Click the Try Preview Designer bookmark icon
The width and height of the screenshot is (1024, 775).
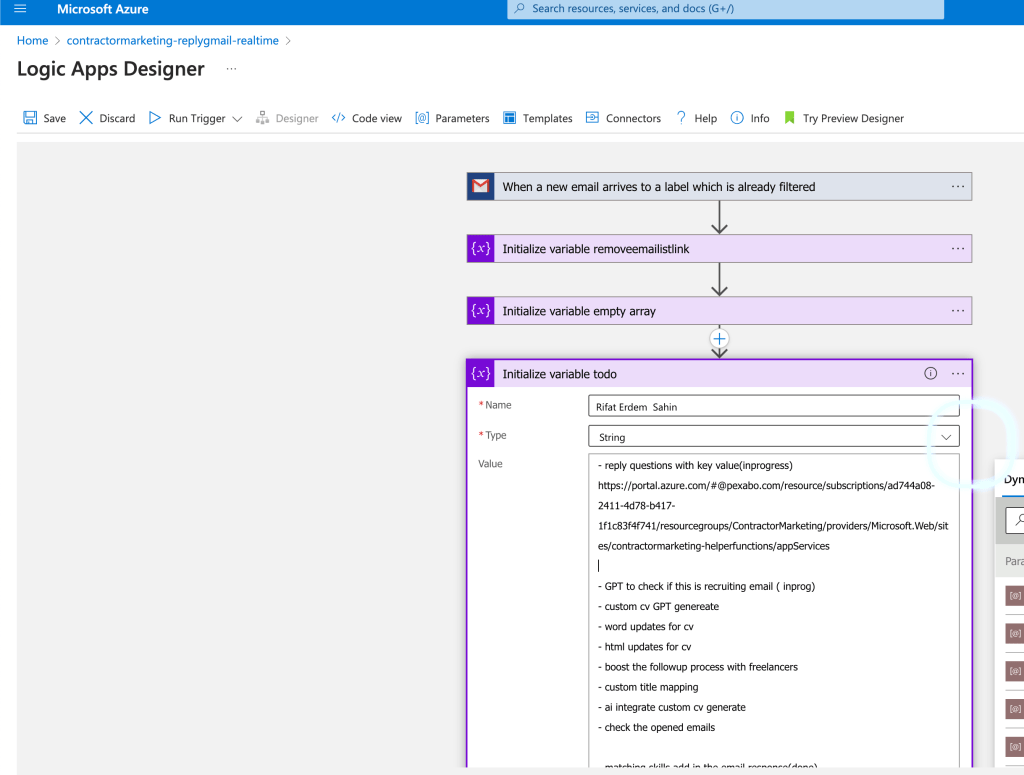tap(790, 118)
